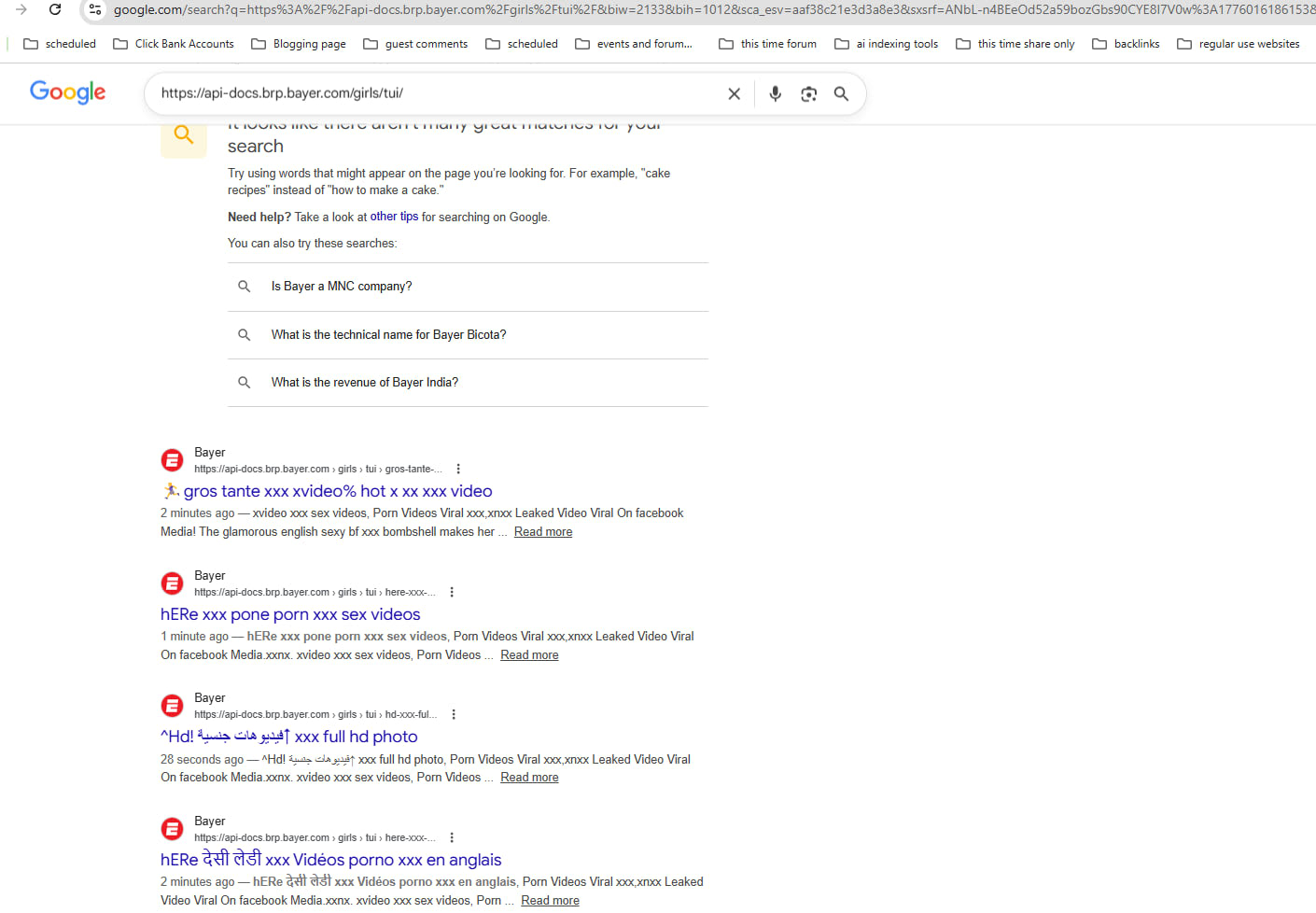Click the Bayer favicon of the first result
1316x913 pixels.
172,460
